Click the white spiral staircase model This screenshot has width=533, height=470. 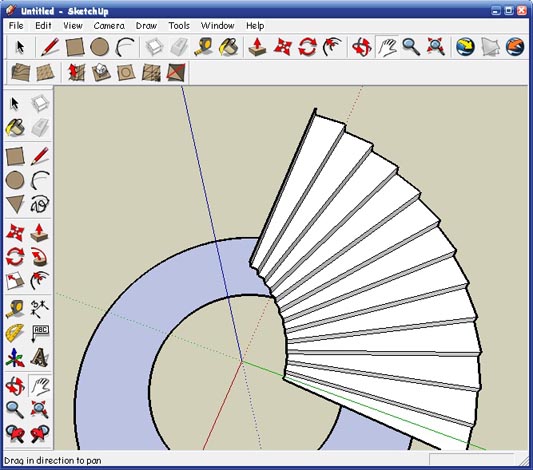(x=374, y=279)
